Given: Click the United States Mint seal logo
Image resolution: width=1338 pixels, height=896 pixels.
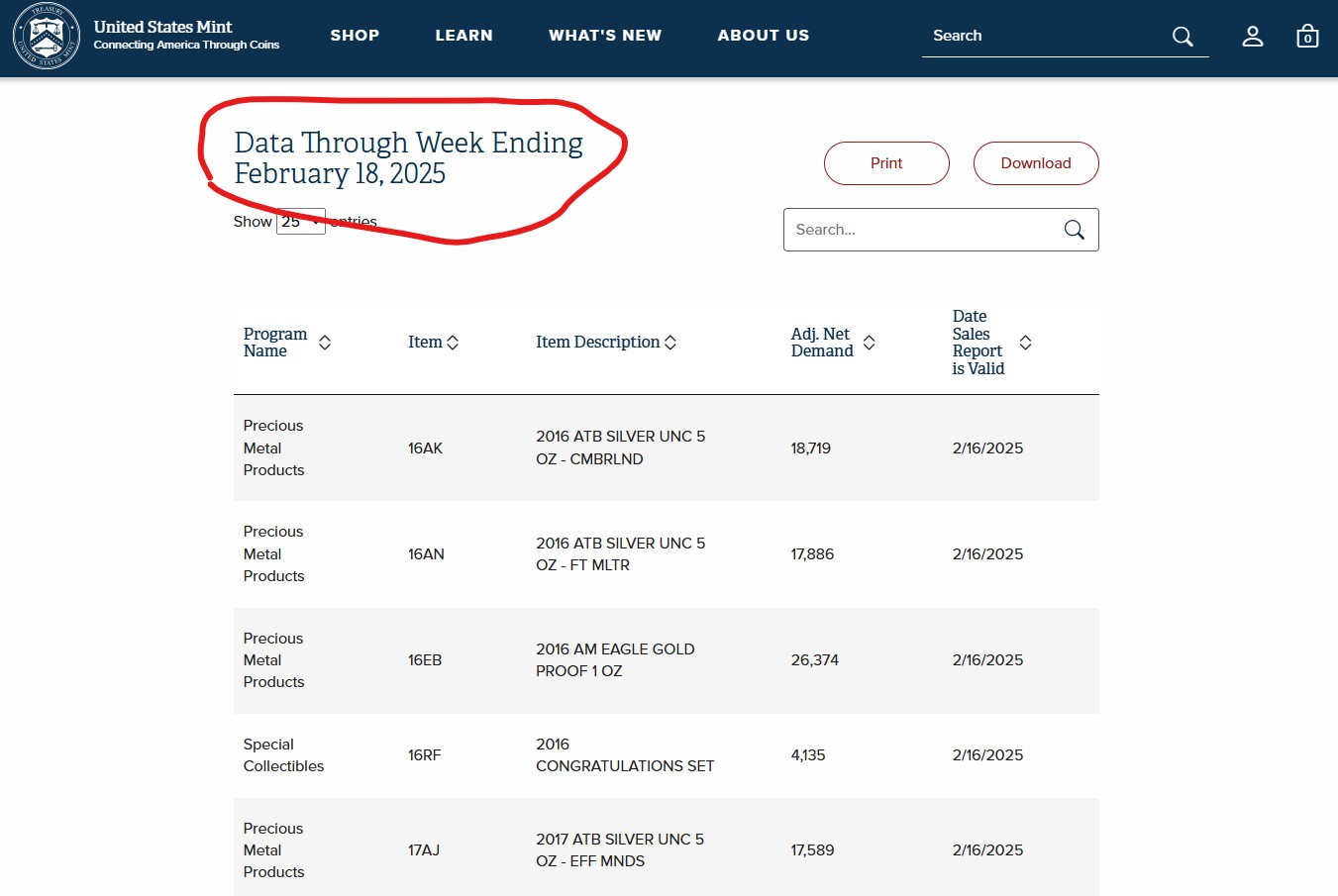Looking at the screenshot, I should [46, 37].
